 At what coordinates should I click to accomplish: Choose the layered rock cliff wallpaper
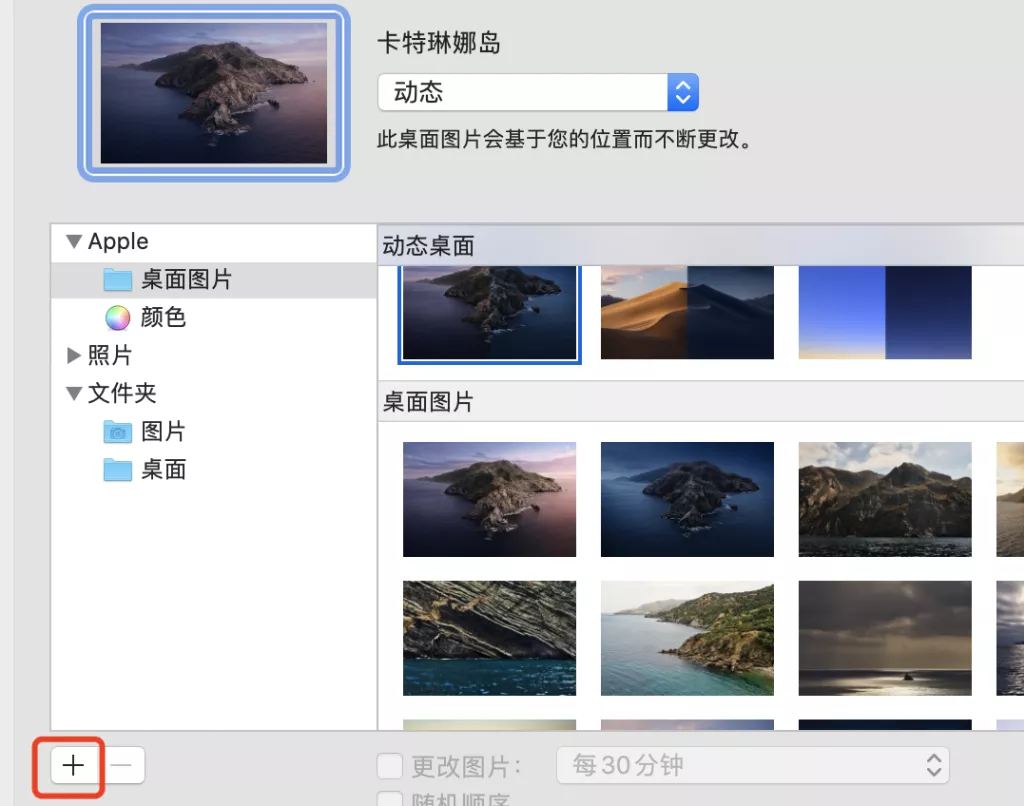pyautogui.click(x=489, y=638)
